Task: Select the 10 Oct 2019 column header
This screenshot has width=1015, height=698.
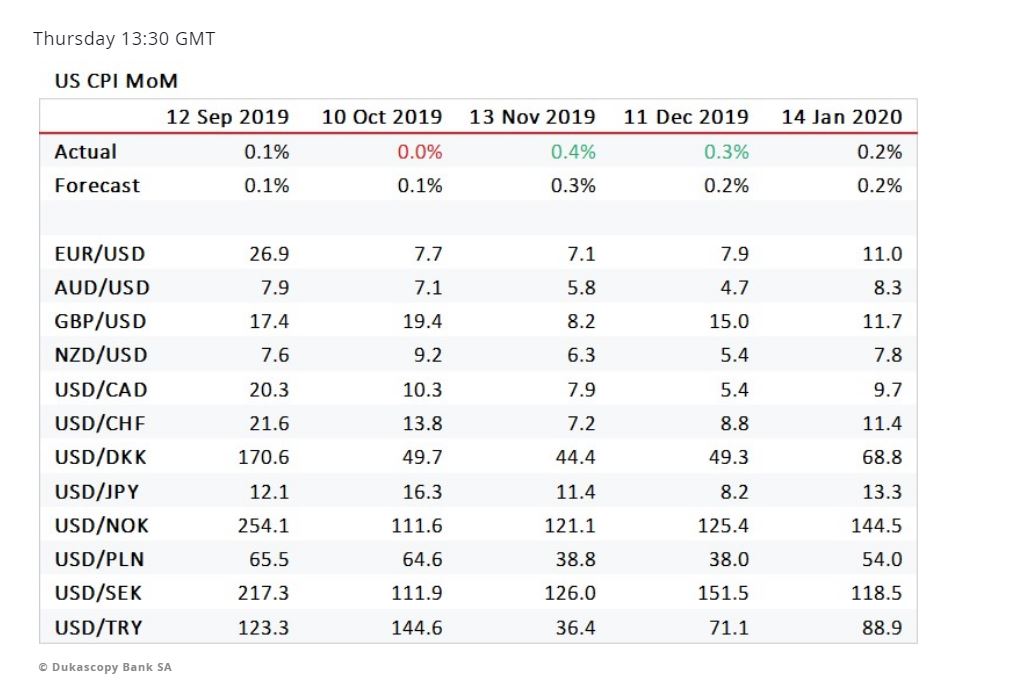Action: (x=381, y=117)
